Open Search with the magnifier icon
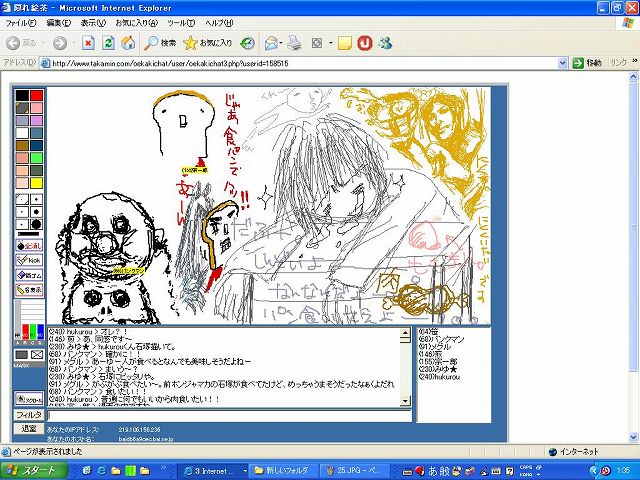 point(160,43)
